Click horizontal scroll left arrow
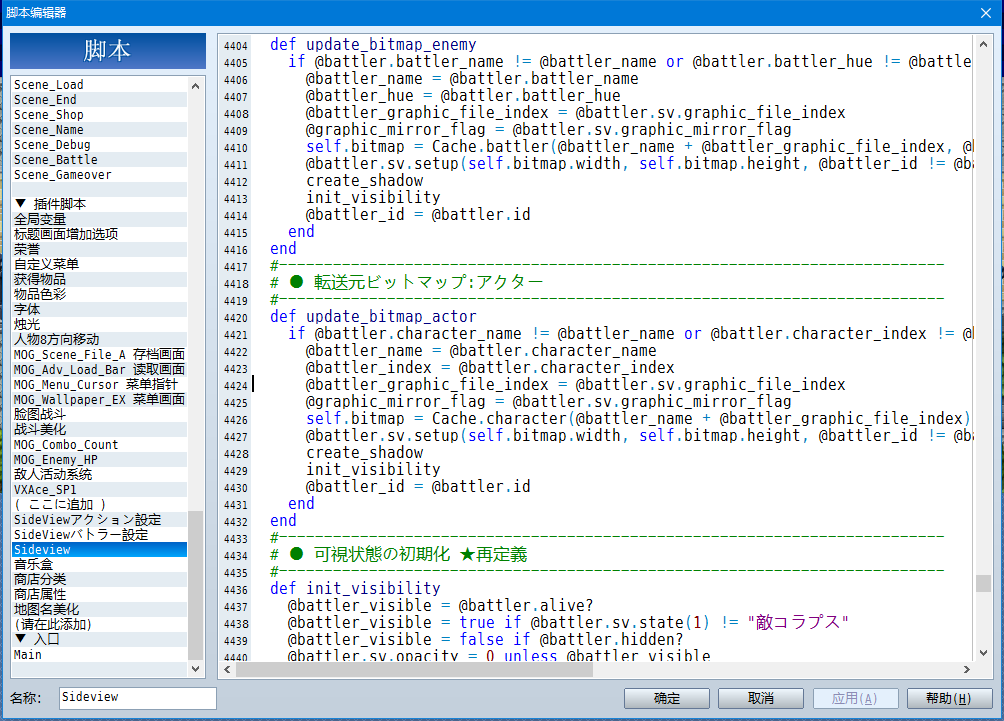Image resolution: width=1004 pixels, height=721 pixels. pyautogui.click(x=227, y=669)
